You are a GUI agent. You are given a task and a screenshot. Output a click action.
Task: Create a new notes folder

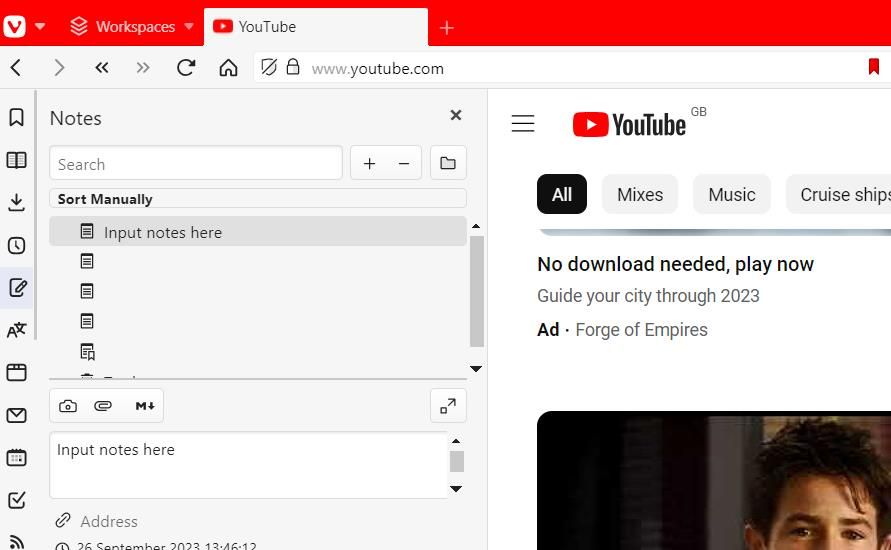click(448, 164)
